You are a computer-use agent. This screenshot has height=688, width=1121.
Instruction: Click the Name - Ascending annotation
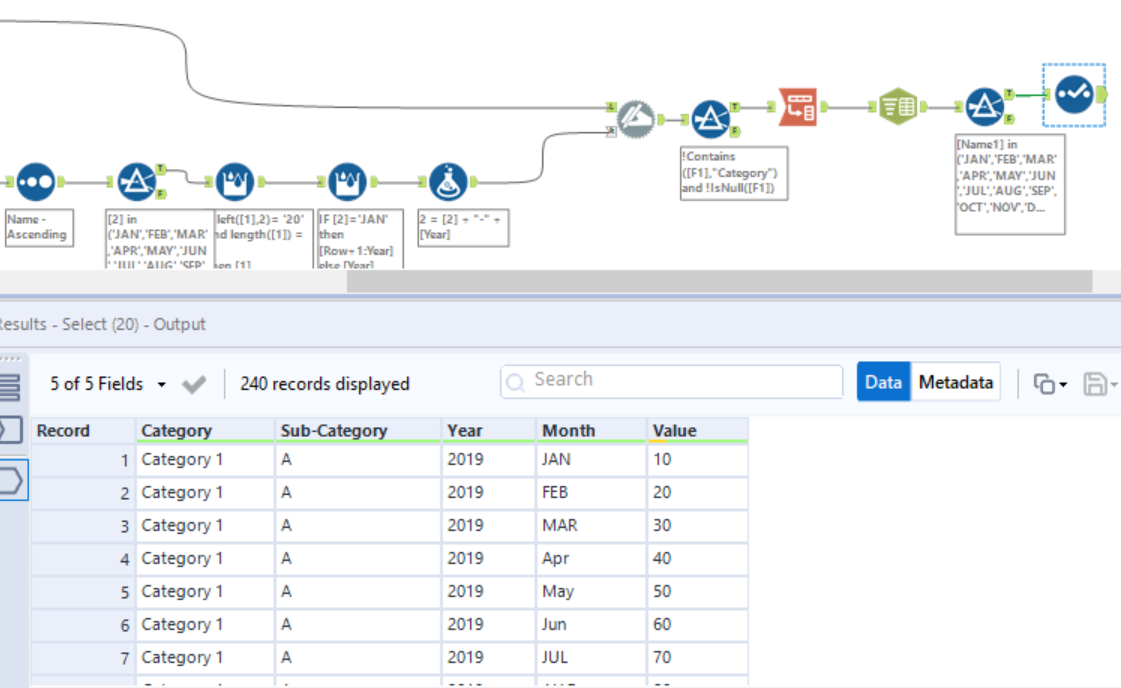38,227
